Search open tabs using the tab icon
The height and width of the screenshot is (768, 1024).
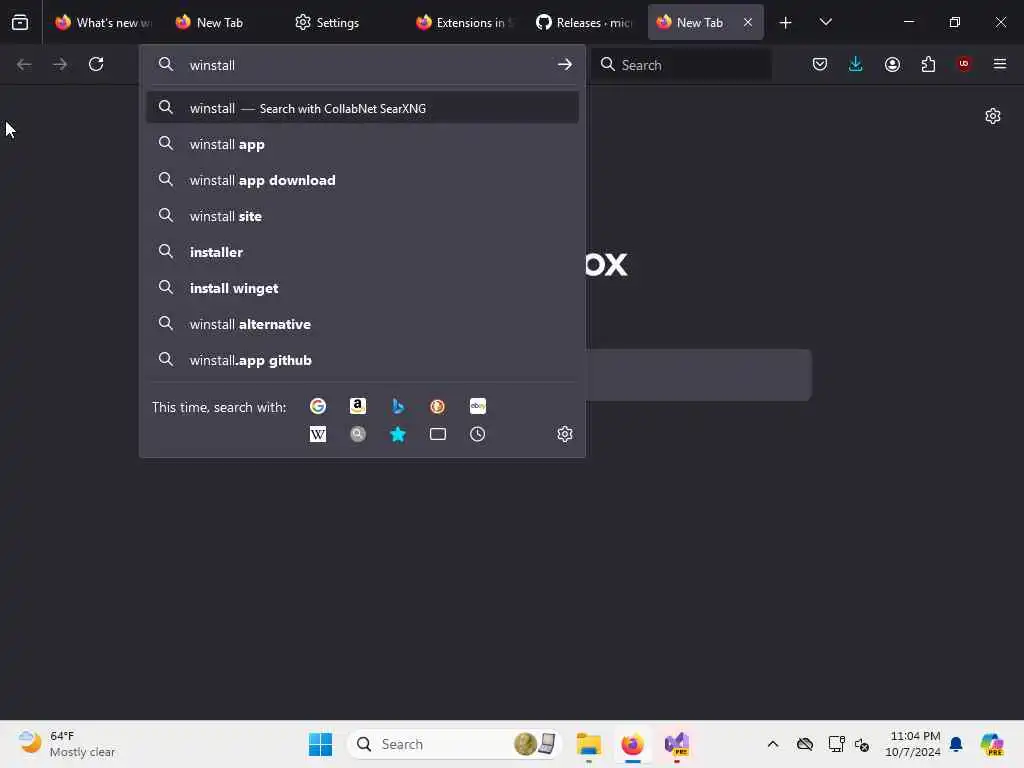[438, 434]
